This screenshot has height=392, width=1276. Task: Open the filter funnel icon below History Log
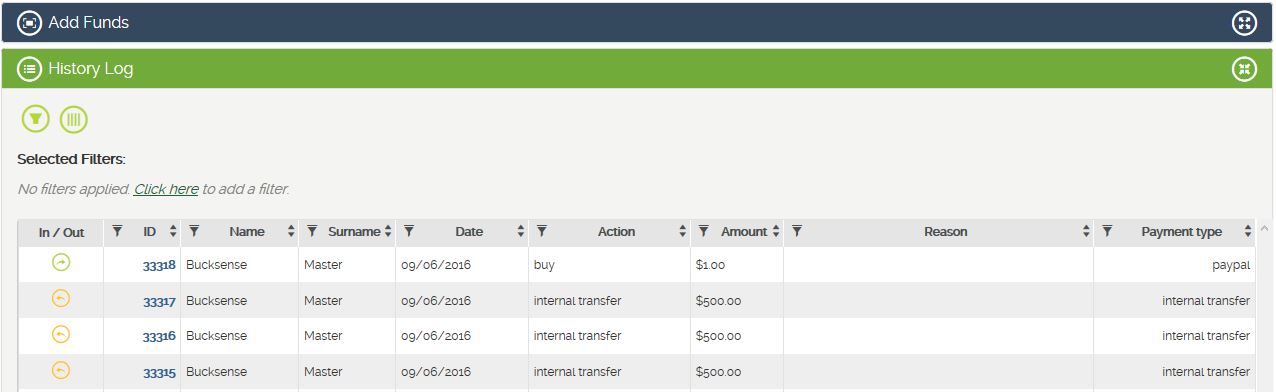tap(36, 120)
